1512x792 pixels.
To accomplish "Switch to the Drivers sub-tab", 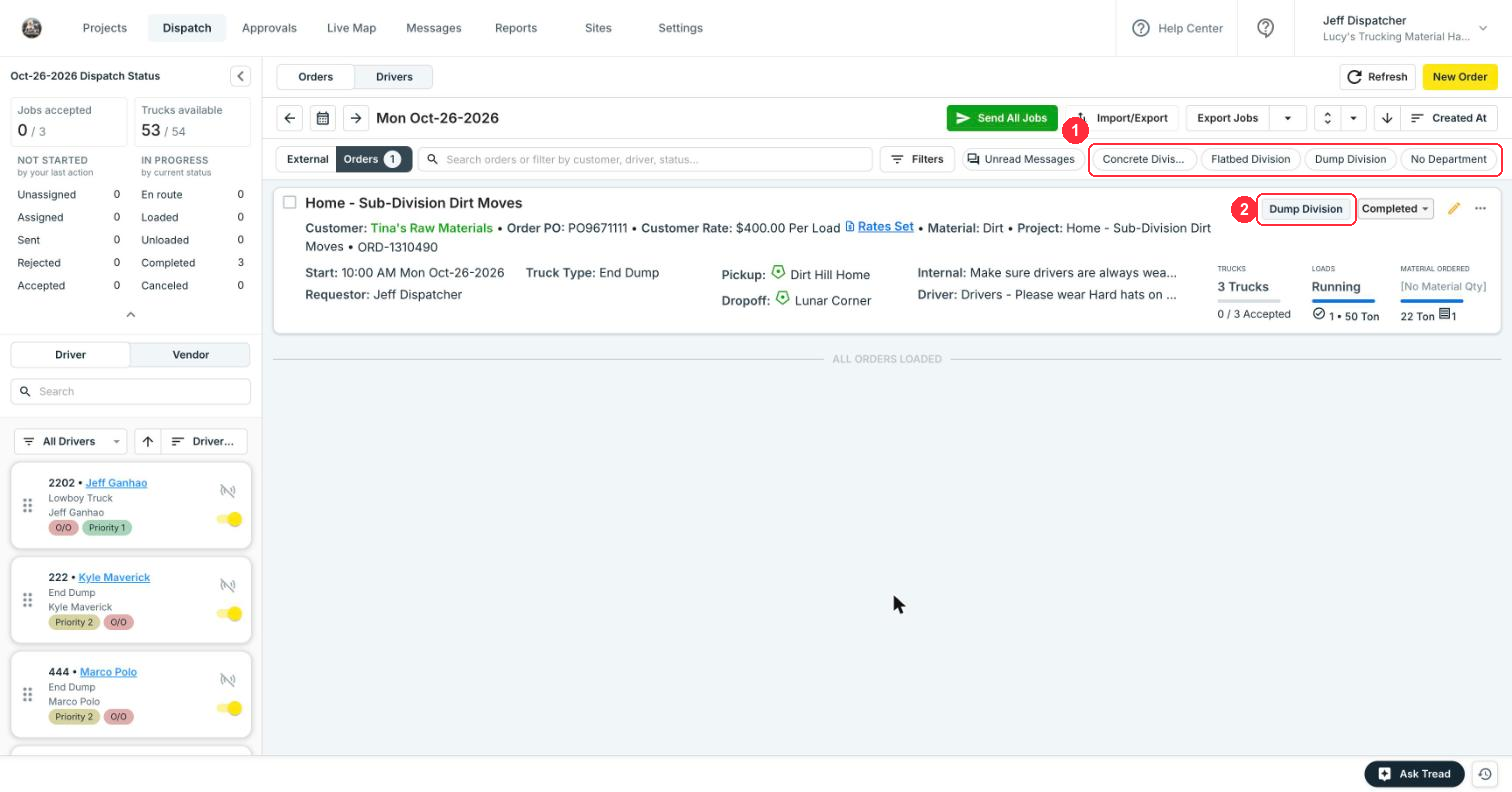I will coord(394,77).
